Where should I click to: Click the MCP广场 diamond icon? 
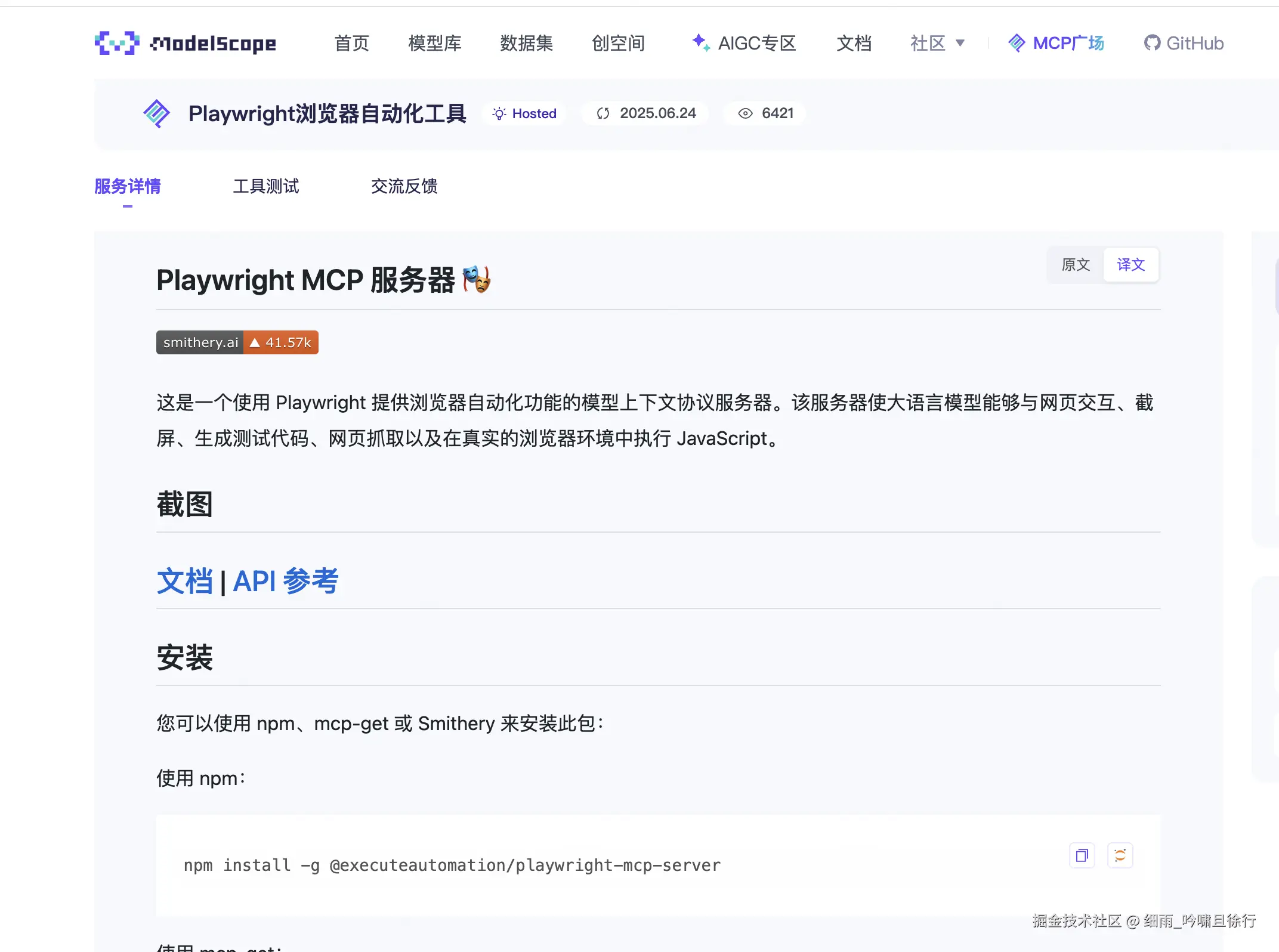coord(1017,43)
